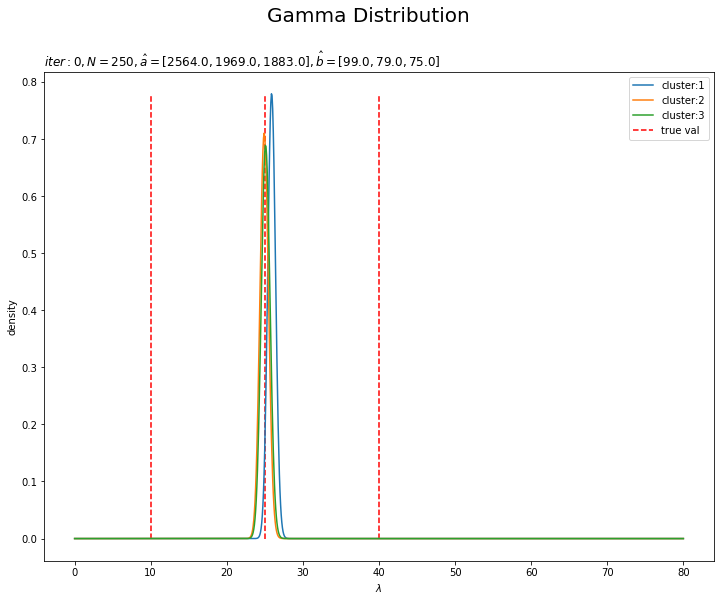Click the x-axis tick label 20
Screen dimensions: 721x601
pos(227,572)
